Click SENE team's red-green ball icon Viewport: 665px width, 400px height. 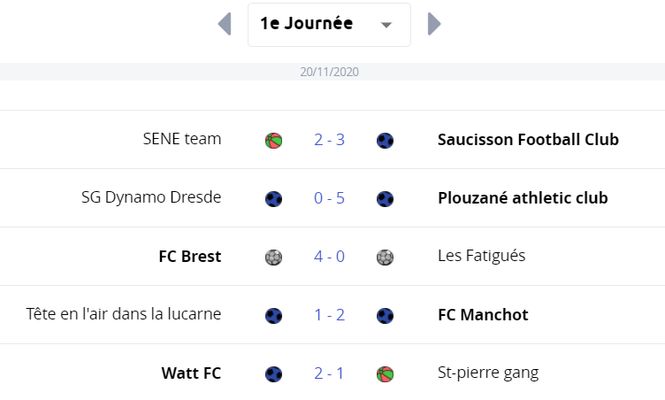tap(274, 140)
